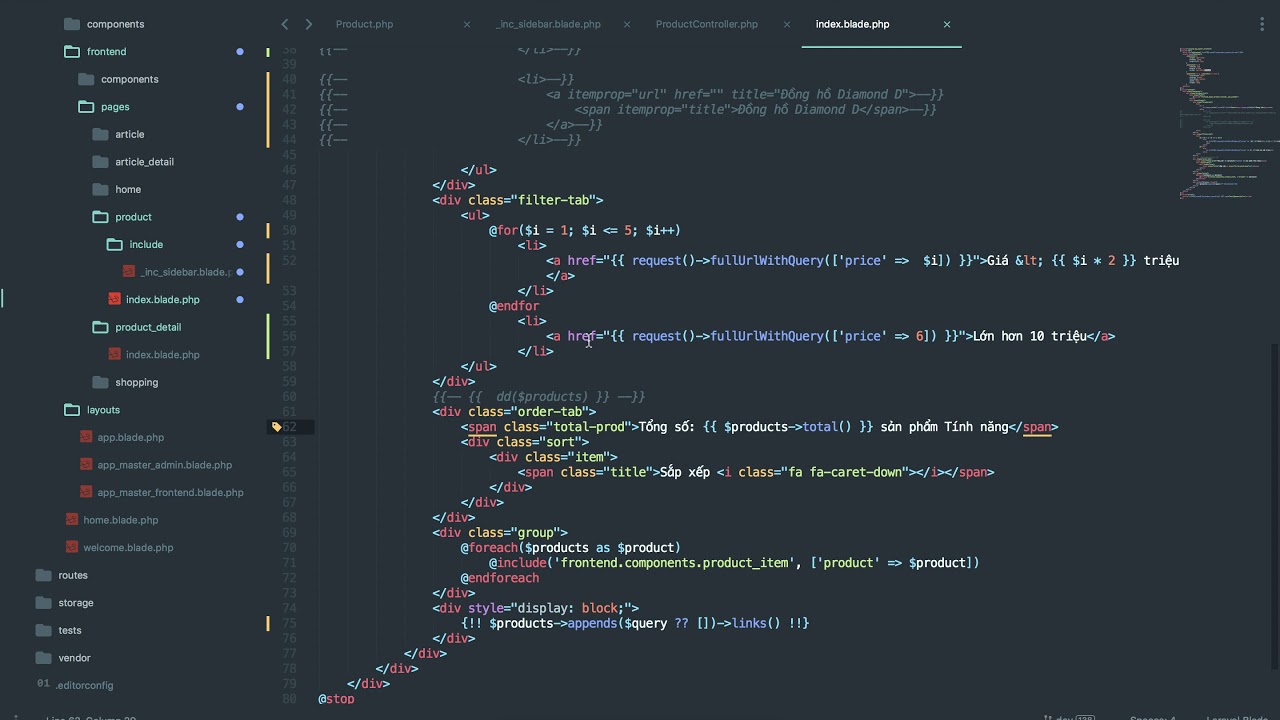
Task: Switch to the ProductController.php tab
Action: 707,24
